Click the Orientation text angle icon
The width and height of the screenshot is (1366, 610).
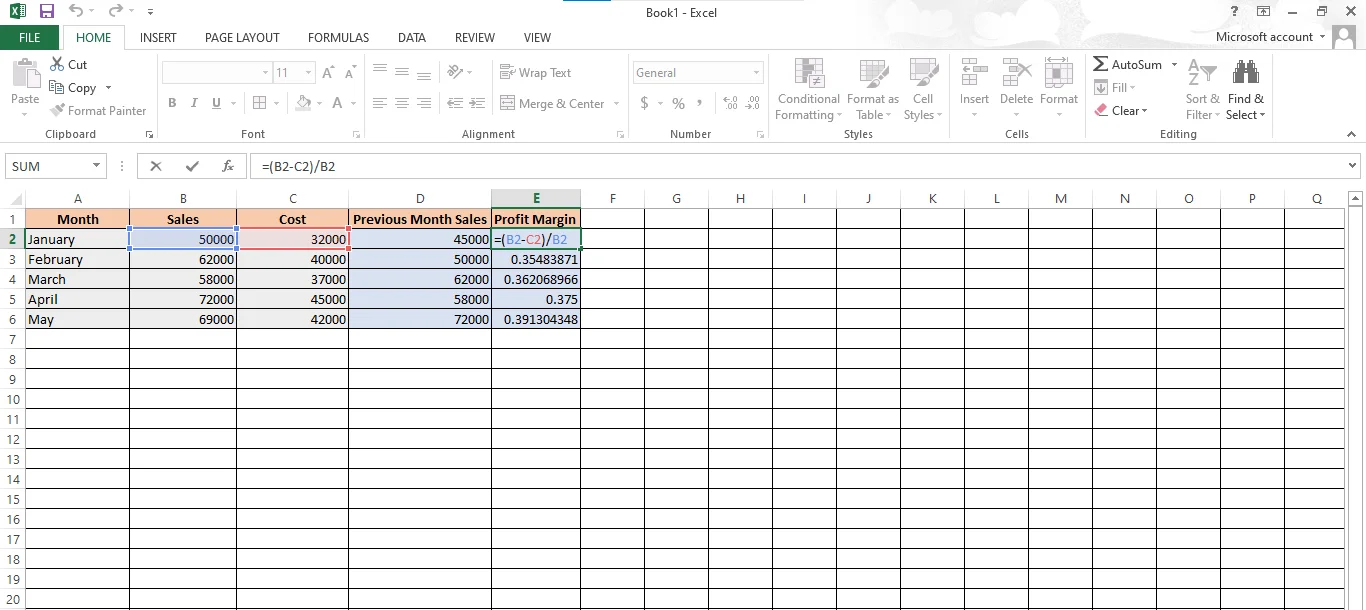point(456,72)
